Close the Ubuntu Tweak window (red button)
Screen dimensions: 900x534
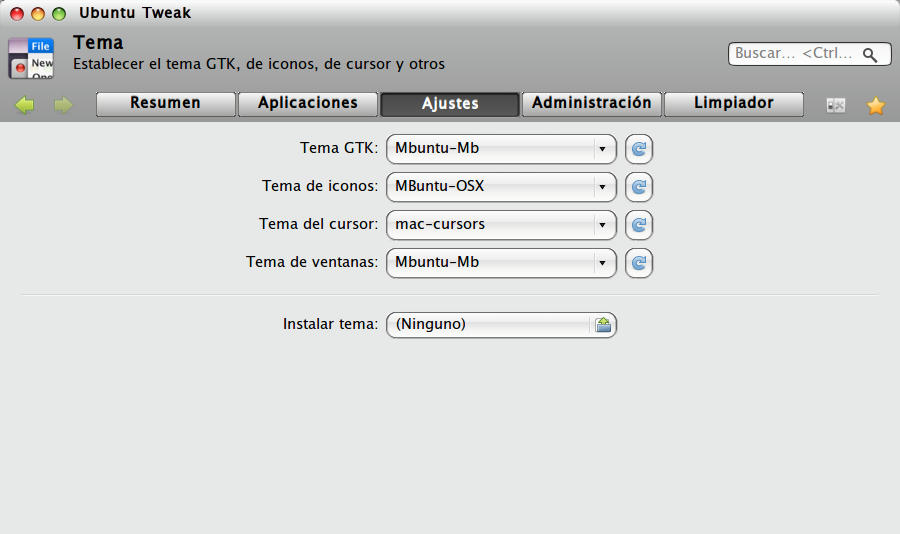[x=17, y=14]
